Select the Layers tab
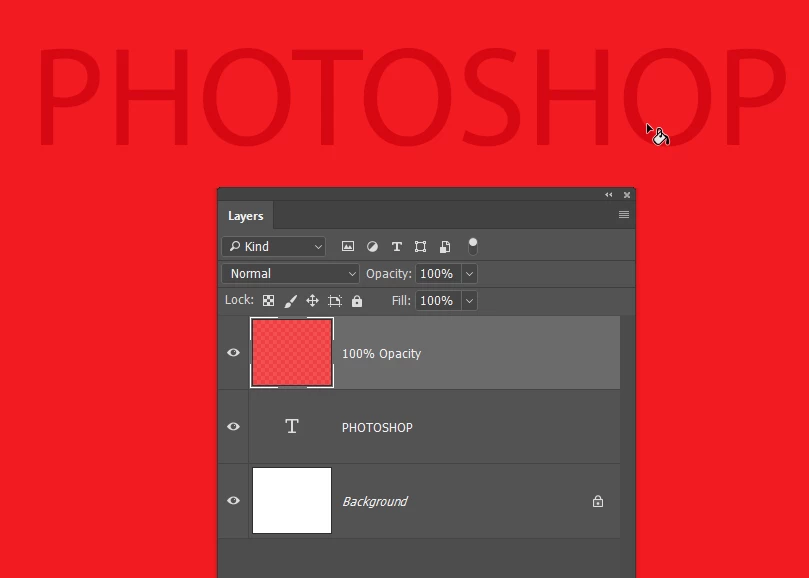Viewport: 809px width, 578px height. [x=246, y=216]
